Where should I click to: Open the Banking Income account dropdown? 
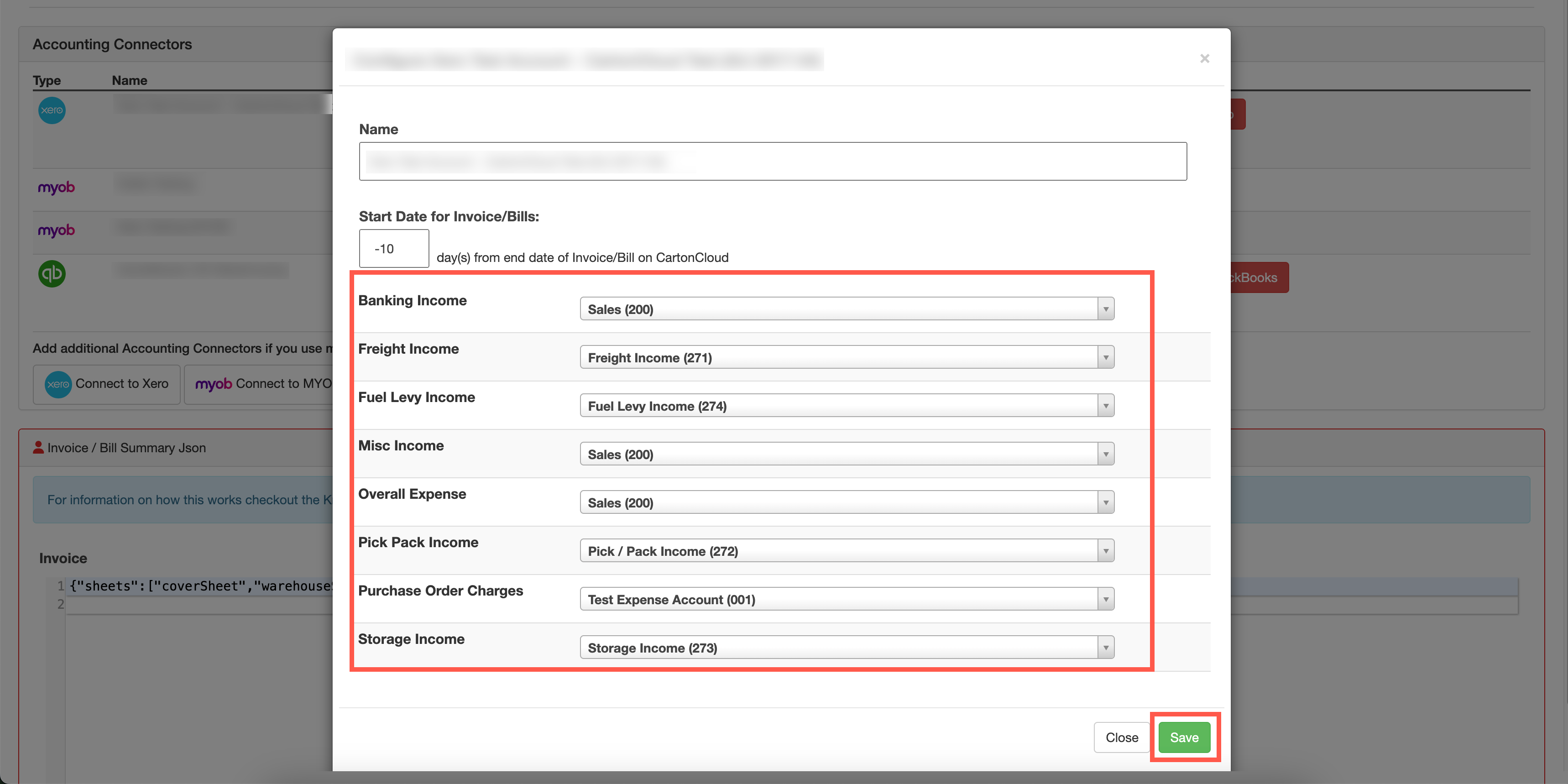pyautogui.click(x=1106, y=308)
